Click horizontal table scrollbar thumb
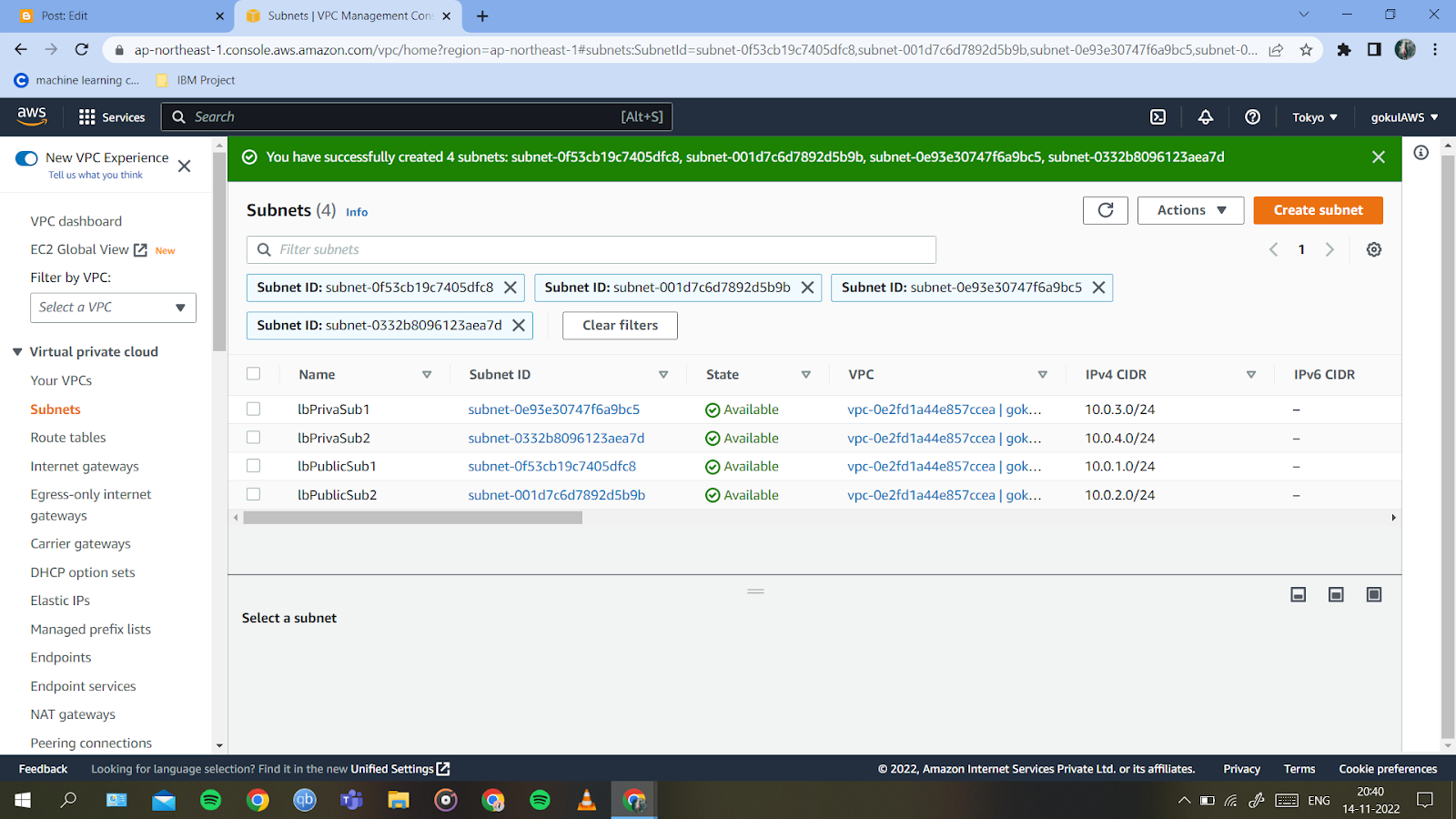 (413, 518)
